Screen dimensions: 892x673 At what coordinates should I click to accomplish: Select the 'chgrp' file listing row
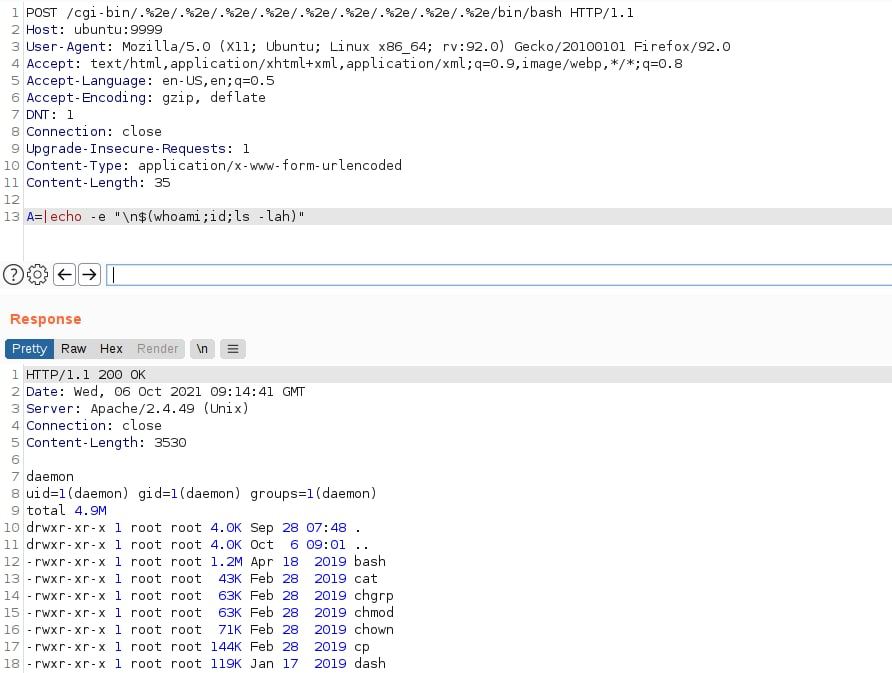(x=210, y=596)
